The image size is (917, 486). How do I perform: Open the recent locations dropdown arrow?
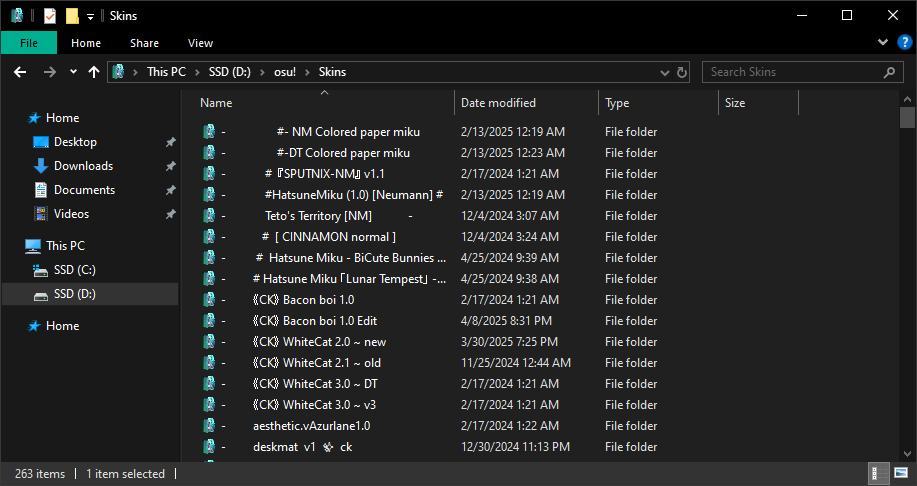[73, 72]
